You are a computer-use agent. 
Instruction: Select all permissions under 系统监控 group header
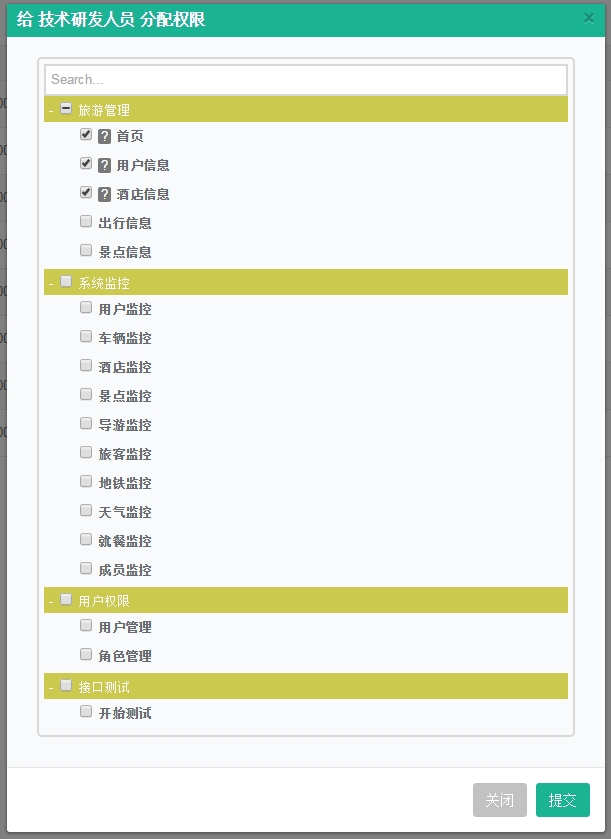point(65,281)
